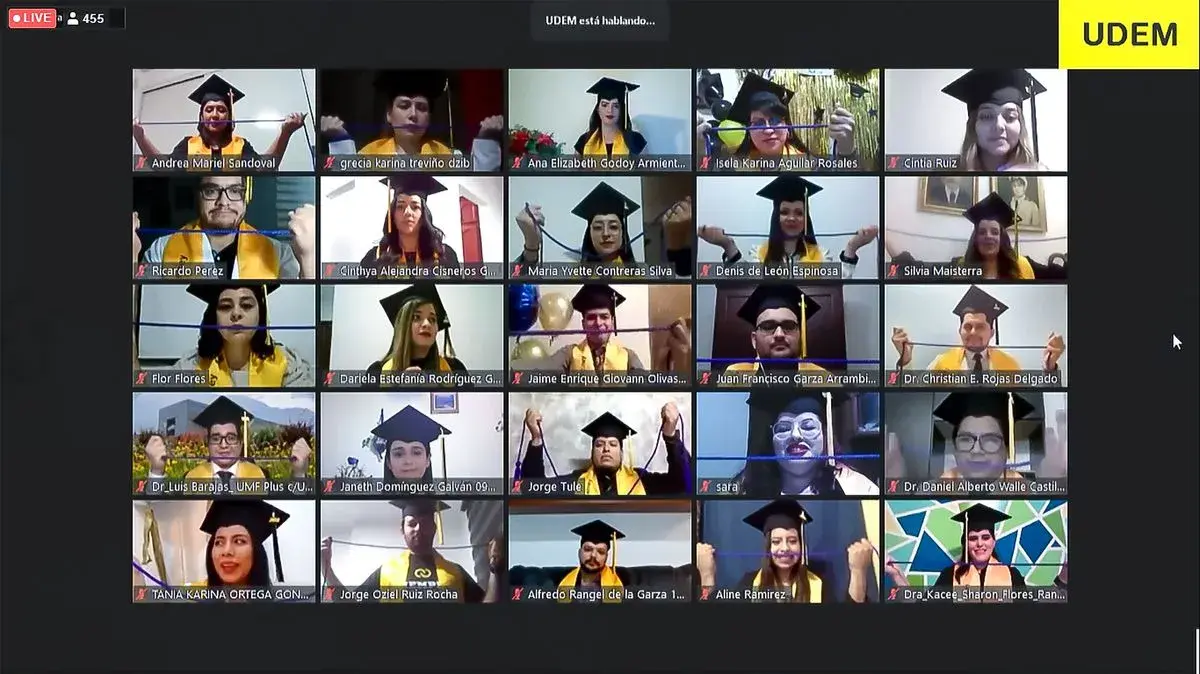
Task: Click the red LIVE badge
Action: coord(32,18)
